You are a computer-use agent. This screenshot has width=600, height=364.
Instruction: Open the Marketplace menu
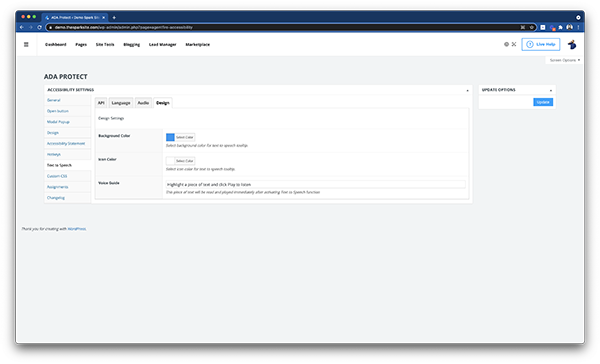[x=197, y=44]
